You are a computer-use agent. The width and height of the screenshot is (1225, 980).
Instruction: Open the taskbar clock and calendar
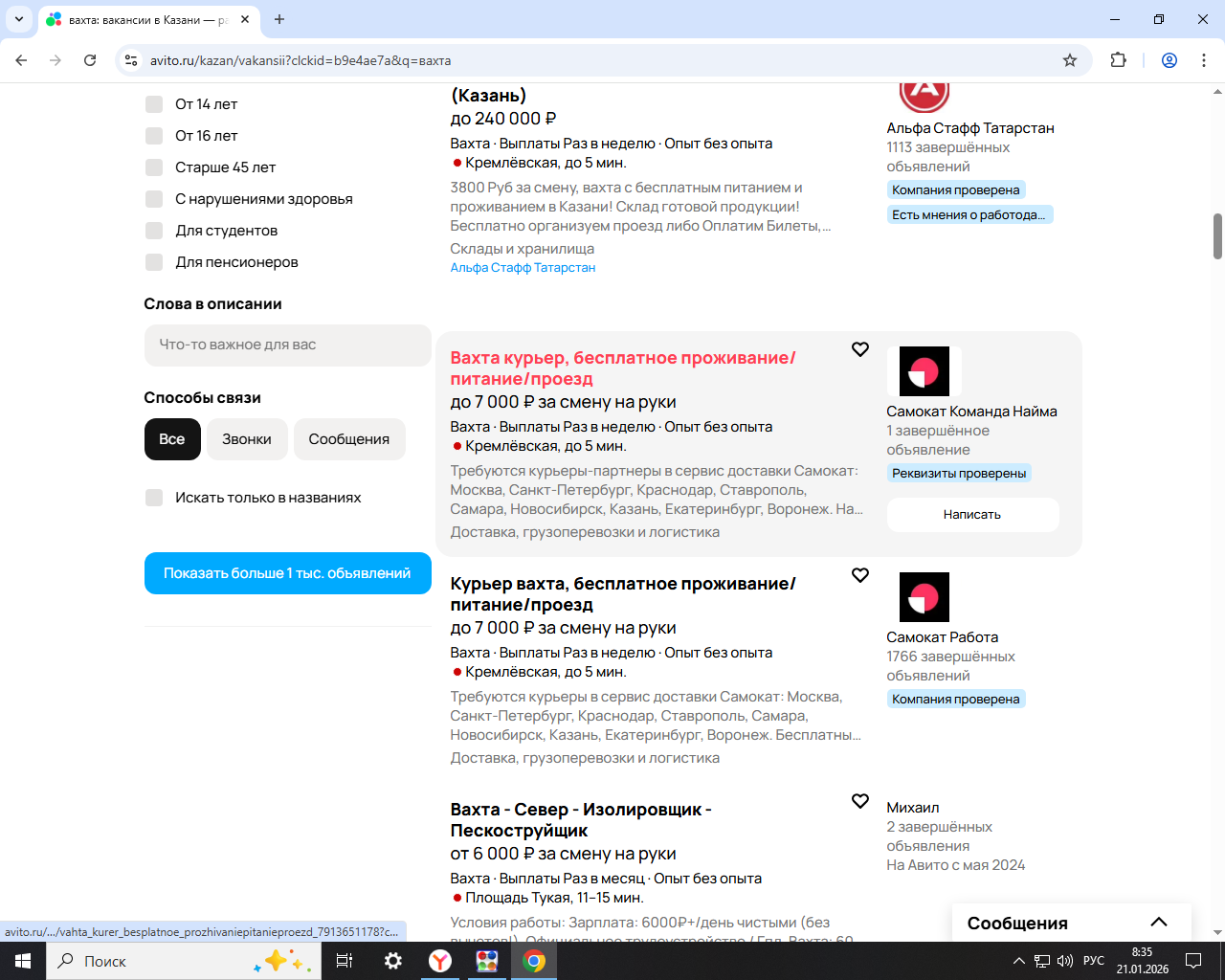point(1142,961)
